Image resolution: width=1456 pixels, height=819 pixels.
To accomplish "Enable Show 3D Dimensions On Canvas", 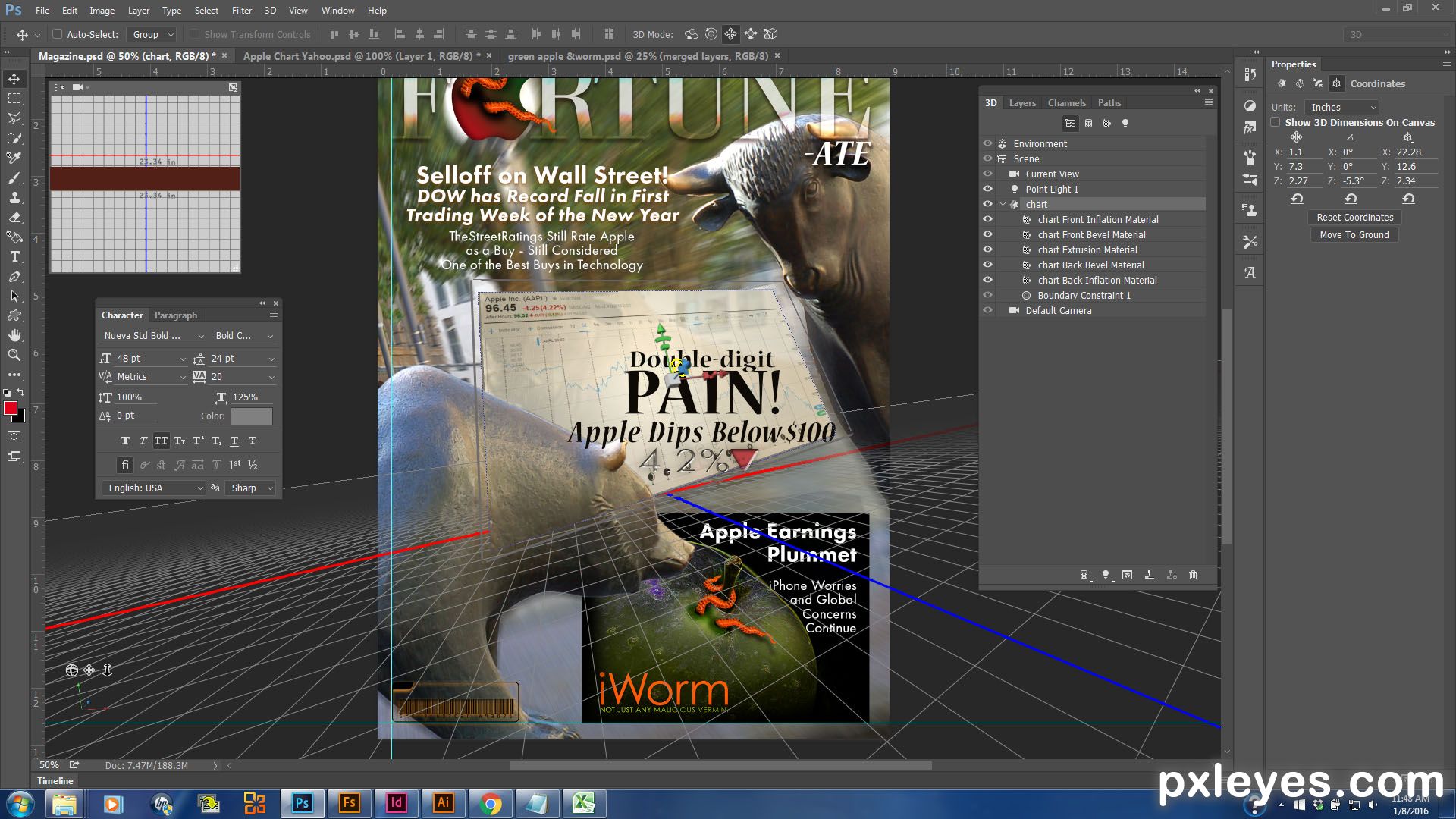I will pyautogui.click(x=1276, y=122).
